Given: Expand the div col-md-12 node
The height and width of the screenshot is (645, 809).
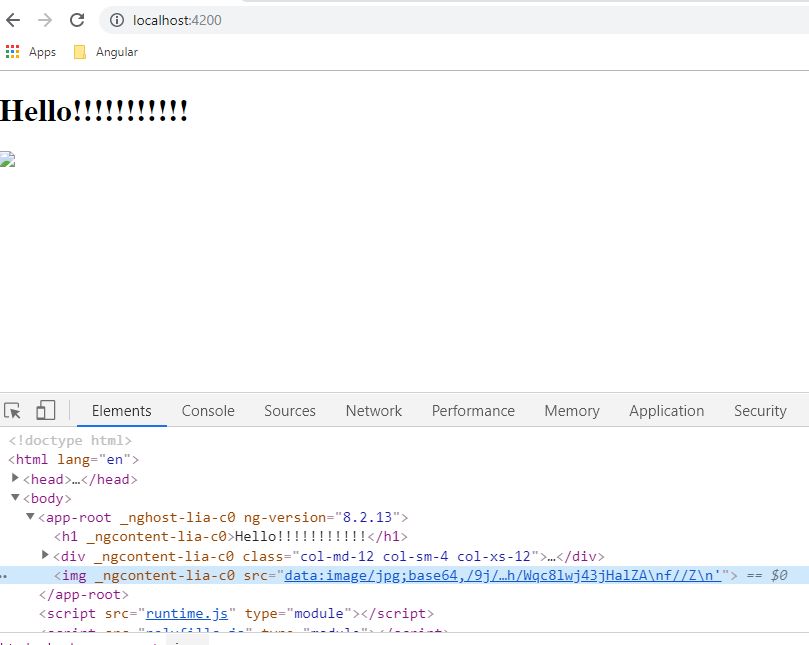Looking at the screenshot, I should (x=45, y=555).
